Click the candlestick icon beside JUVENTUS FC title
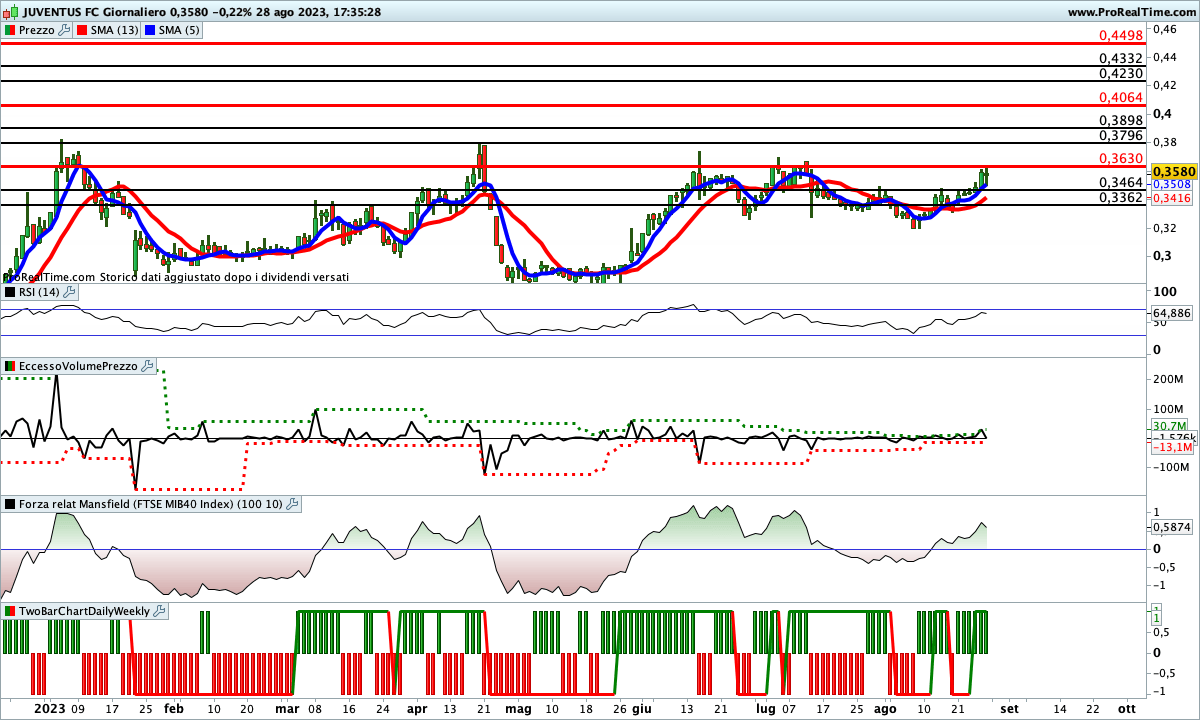This screenshot has height=720, width=1200. point(10,12)
